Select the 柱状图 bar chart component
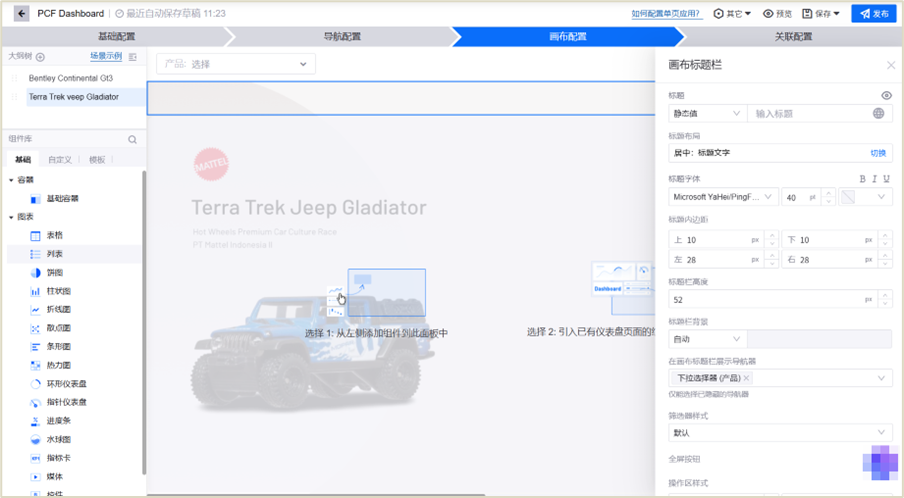Viewport: 904px width, 498px height. pos(58,291)
